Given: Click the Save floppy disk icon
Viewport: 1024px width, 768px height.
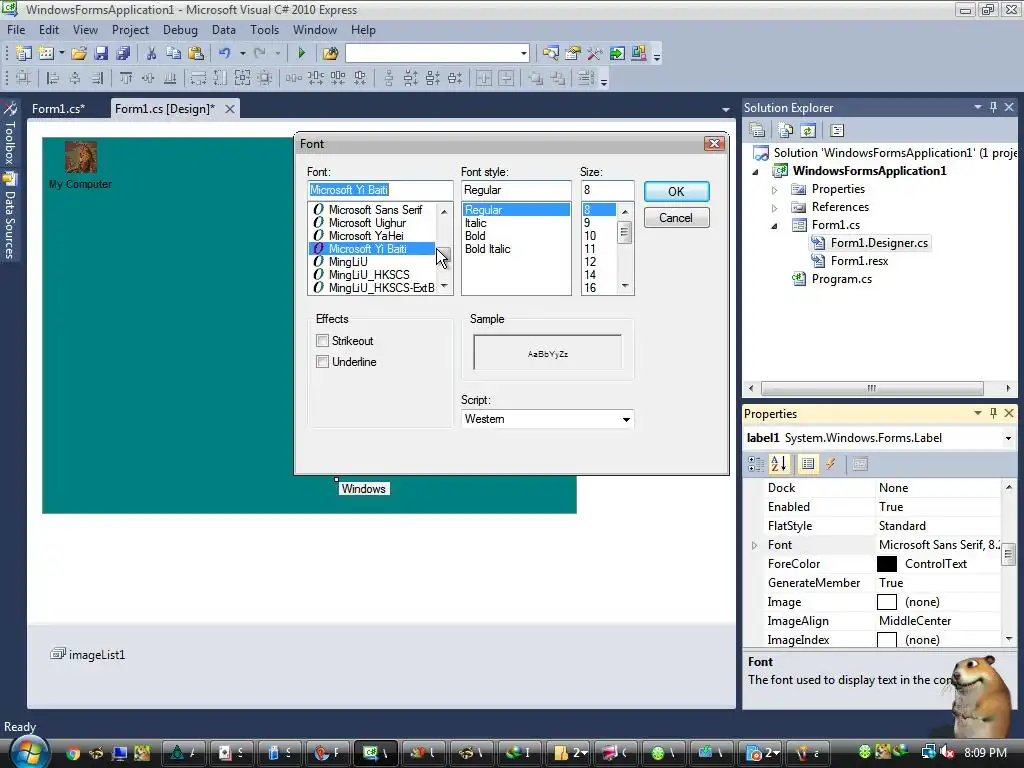Looking at the screenshot, I should point(101,53).
